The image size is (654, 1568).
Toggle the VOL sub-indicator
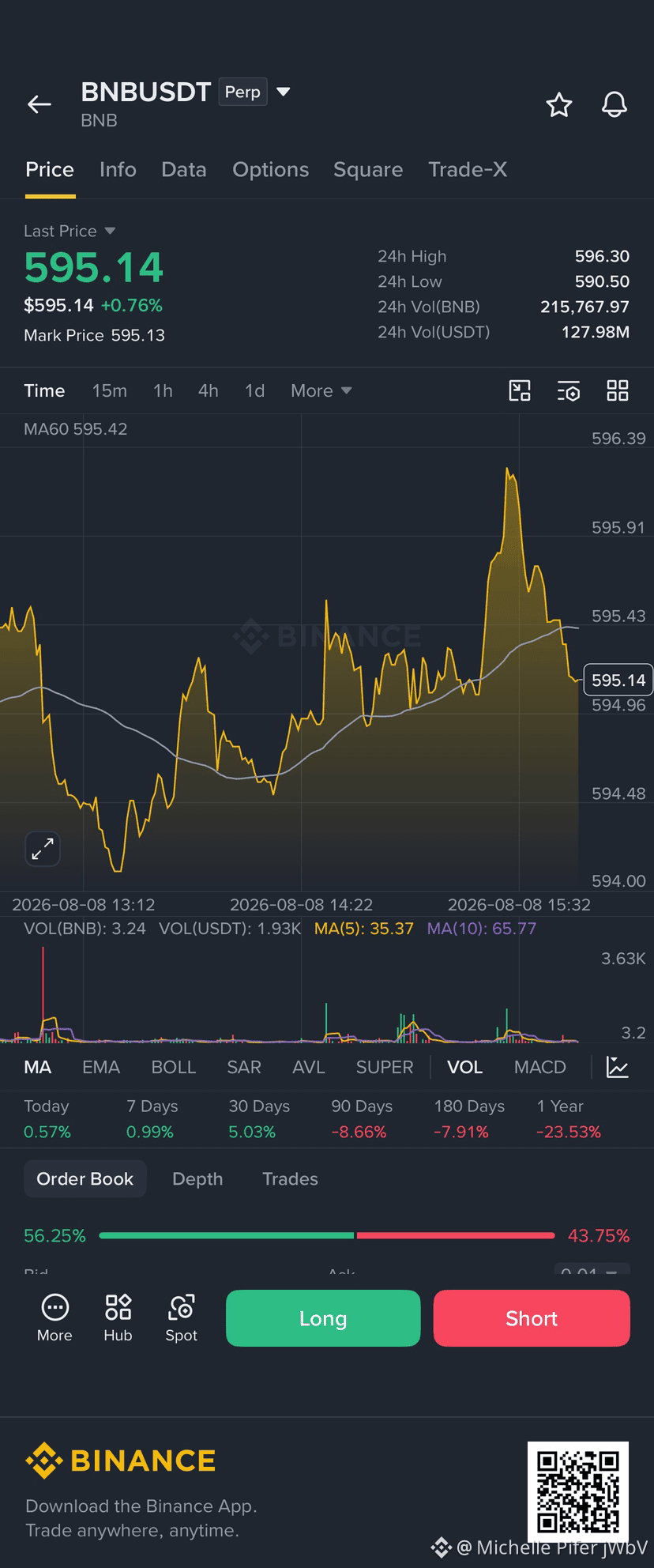(x=464, y=1067)
